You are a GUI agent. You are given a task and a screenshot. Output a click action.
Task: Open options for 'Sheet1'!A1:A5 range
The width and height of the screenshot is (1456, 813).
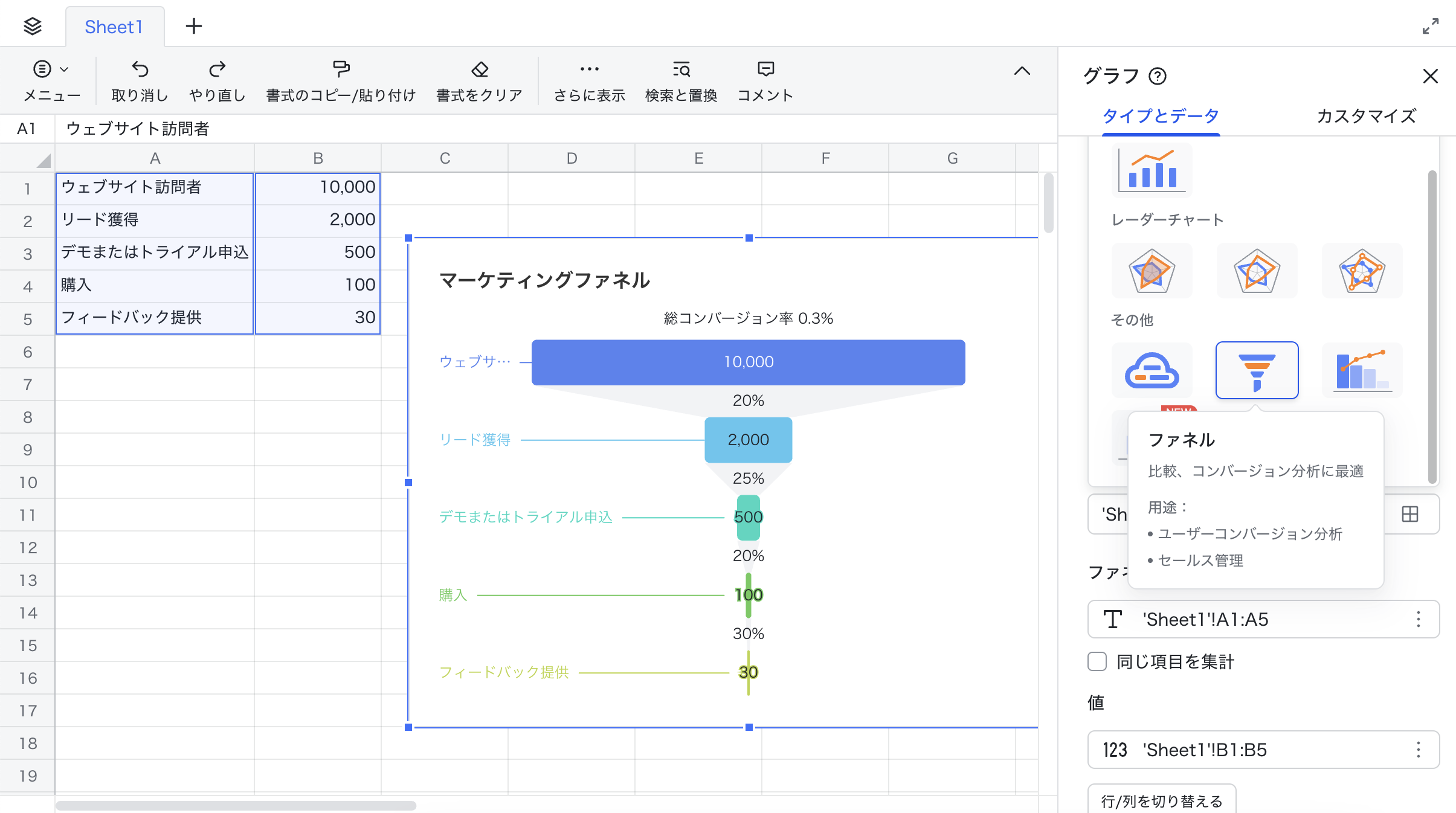click(1418, 619)
